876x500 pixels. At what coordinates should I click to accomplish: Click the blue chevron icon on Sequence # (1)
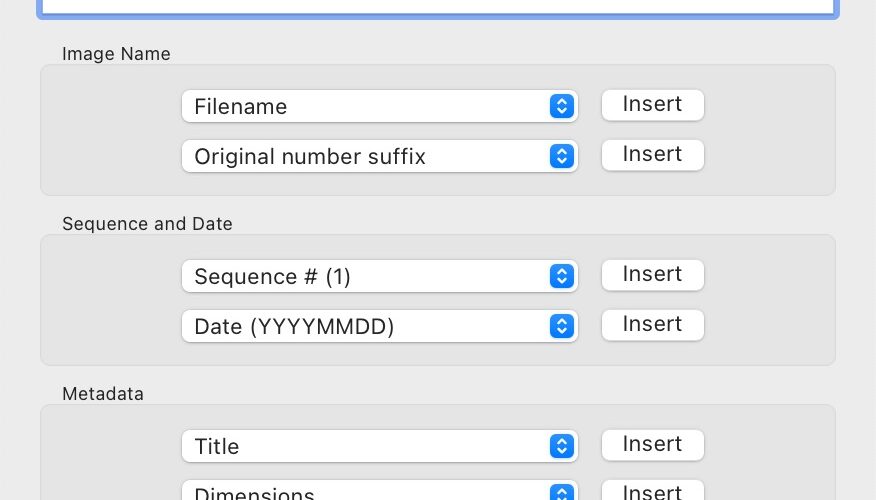561,276
